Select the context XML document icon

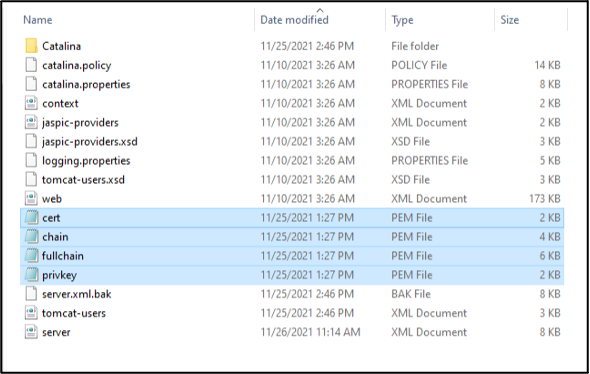(x=32, y=103)
